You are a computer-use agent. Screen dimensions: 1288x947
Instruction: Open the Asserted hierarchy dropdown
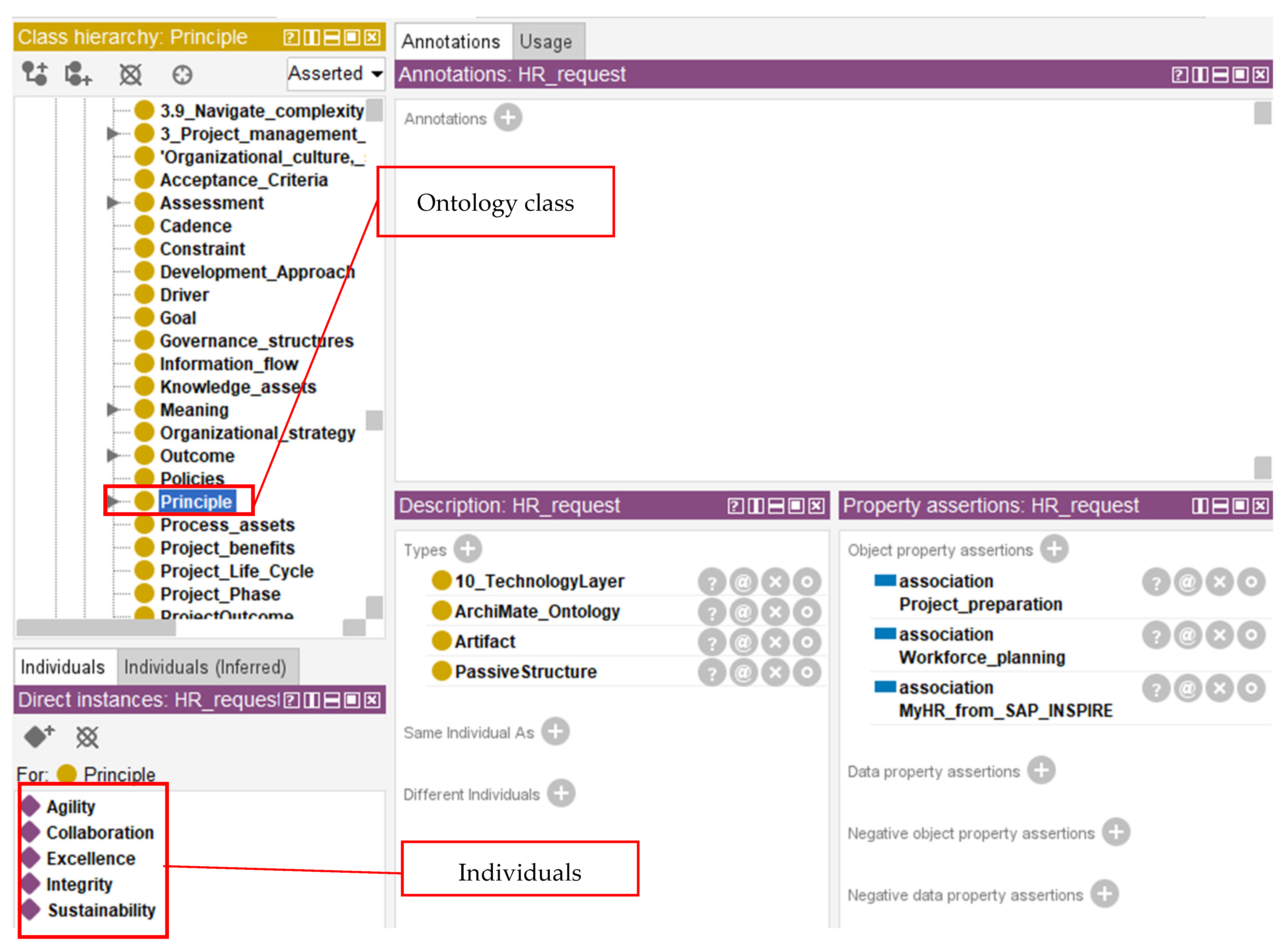point(336,74)
